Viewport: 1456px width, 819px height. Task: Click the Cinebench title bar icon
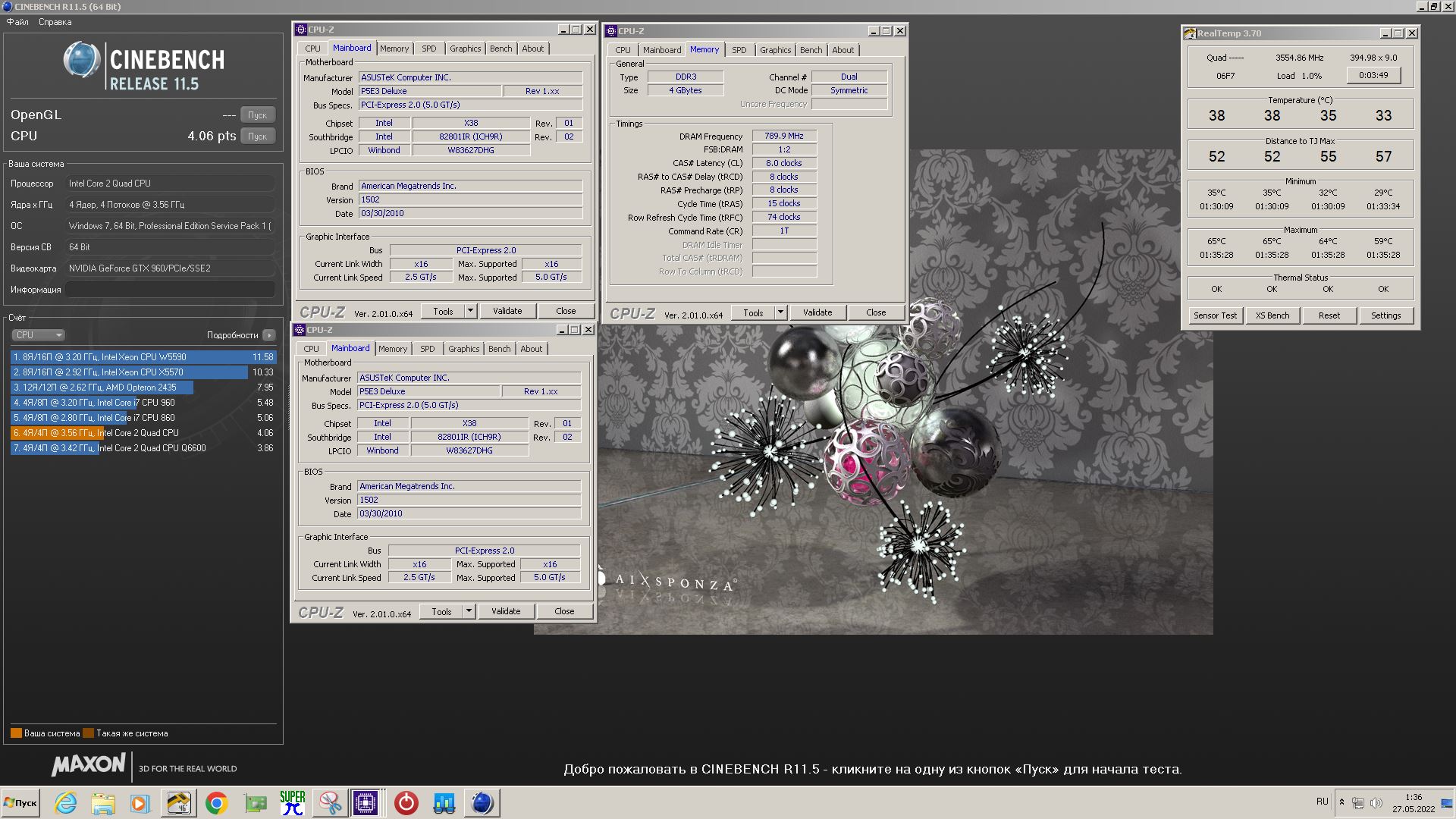click(7, 6)
